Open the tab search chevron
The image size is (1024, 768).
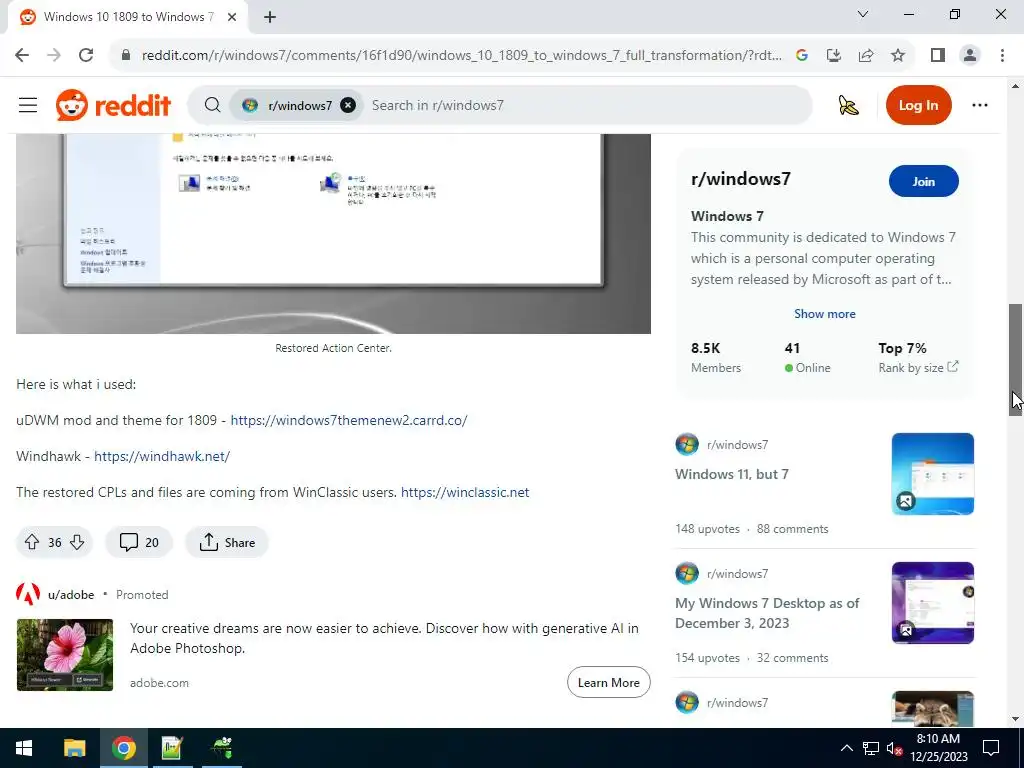tap(863, 14)
